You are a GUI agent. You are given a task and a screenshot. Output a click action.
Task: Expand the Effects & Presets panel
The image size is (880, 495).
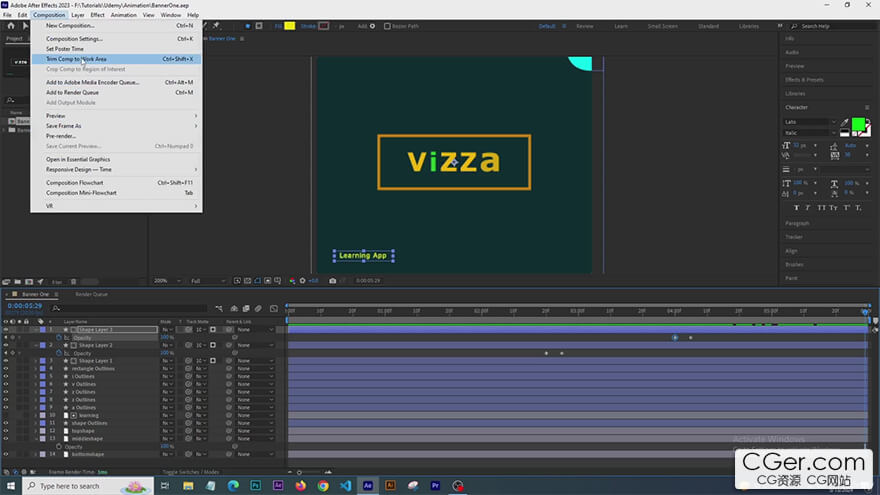tap(804, 80)
